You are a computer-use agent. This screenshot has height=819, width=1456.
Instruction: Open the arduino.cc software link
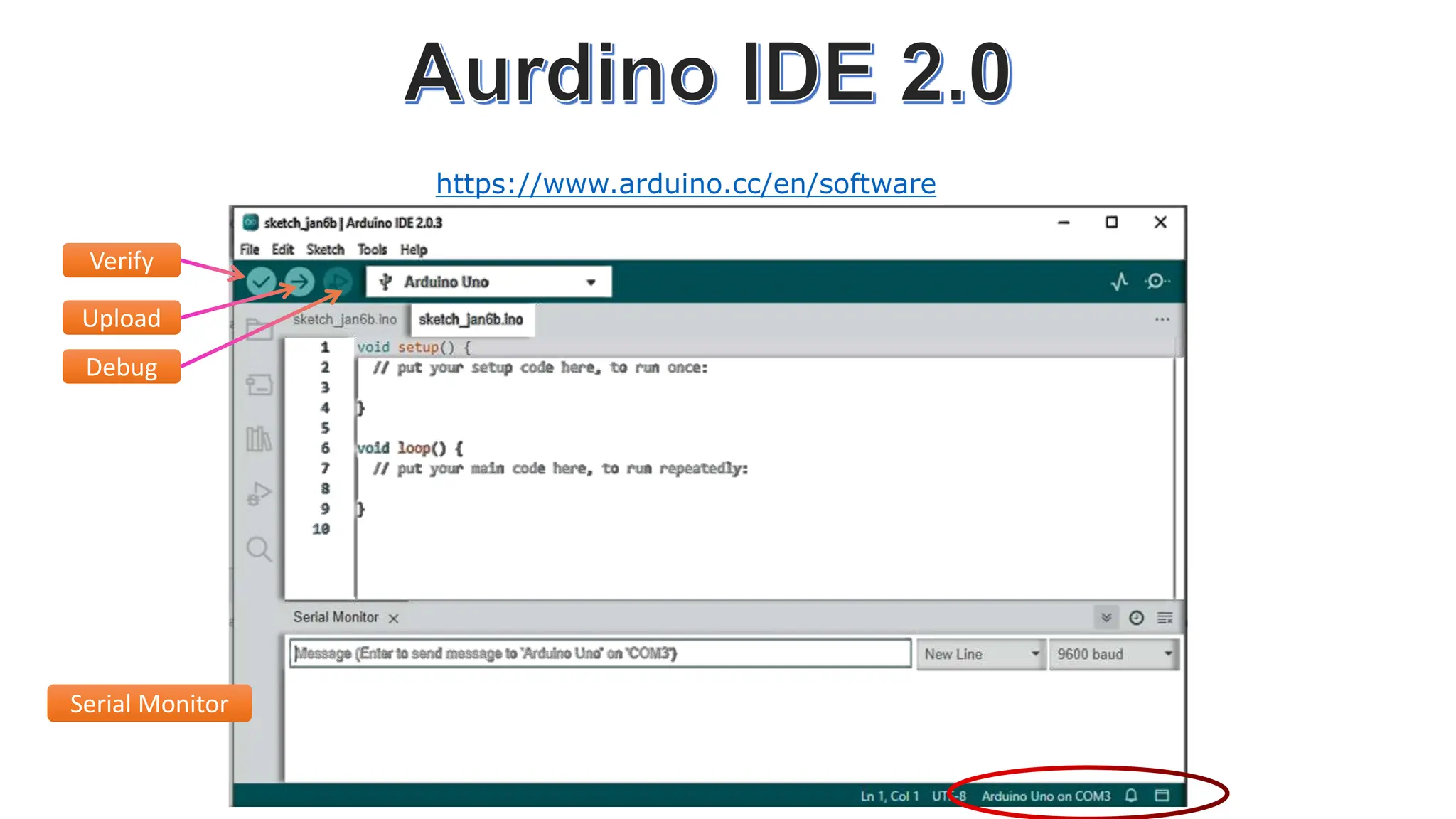tap(685, 184)
